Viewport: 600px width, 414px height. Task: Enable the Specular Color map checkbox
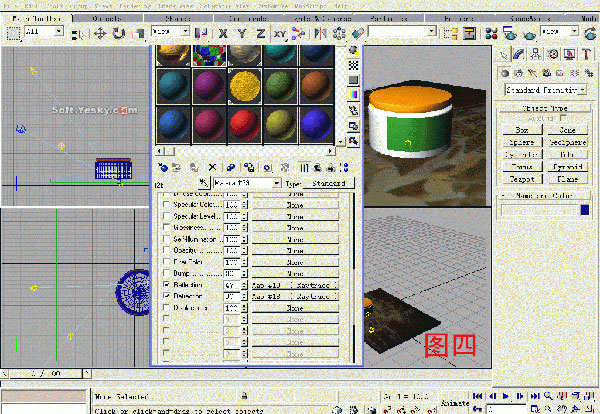coord(166,204)
